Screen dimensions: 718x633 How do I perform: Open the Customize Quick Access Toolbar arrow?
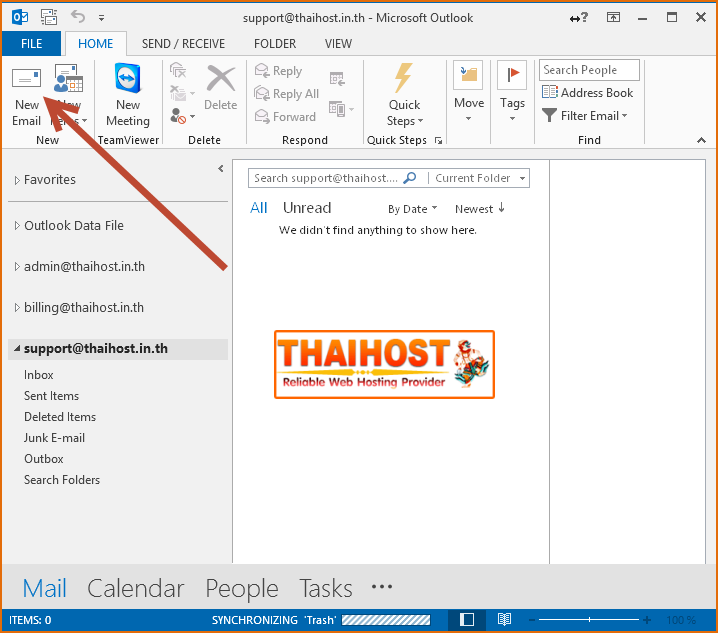pos(101,18)
